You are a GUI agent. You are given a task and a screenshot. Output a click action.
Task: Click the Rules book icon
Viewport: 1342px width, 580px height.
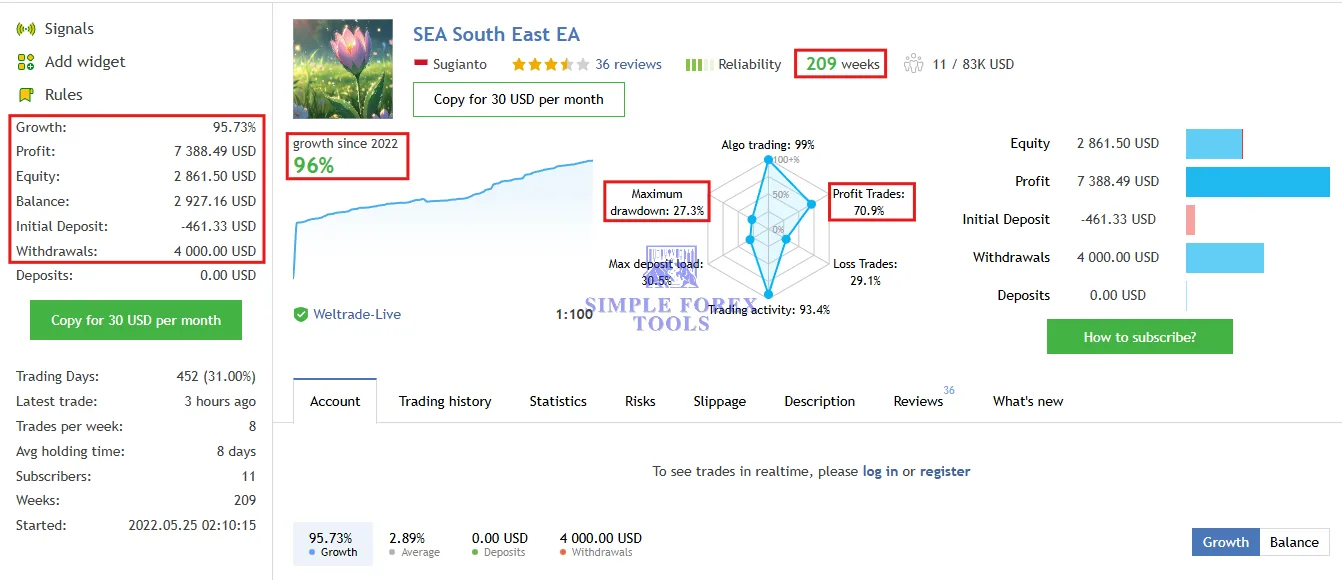coord(26,95)
